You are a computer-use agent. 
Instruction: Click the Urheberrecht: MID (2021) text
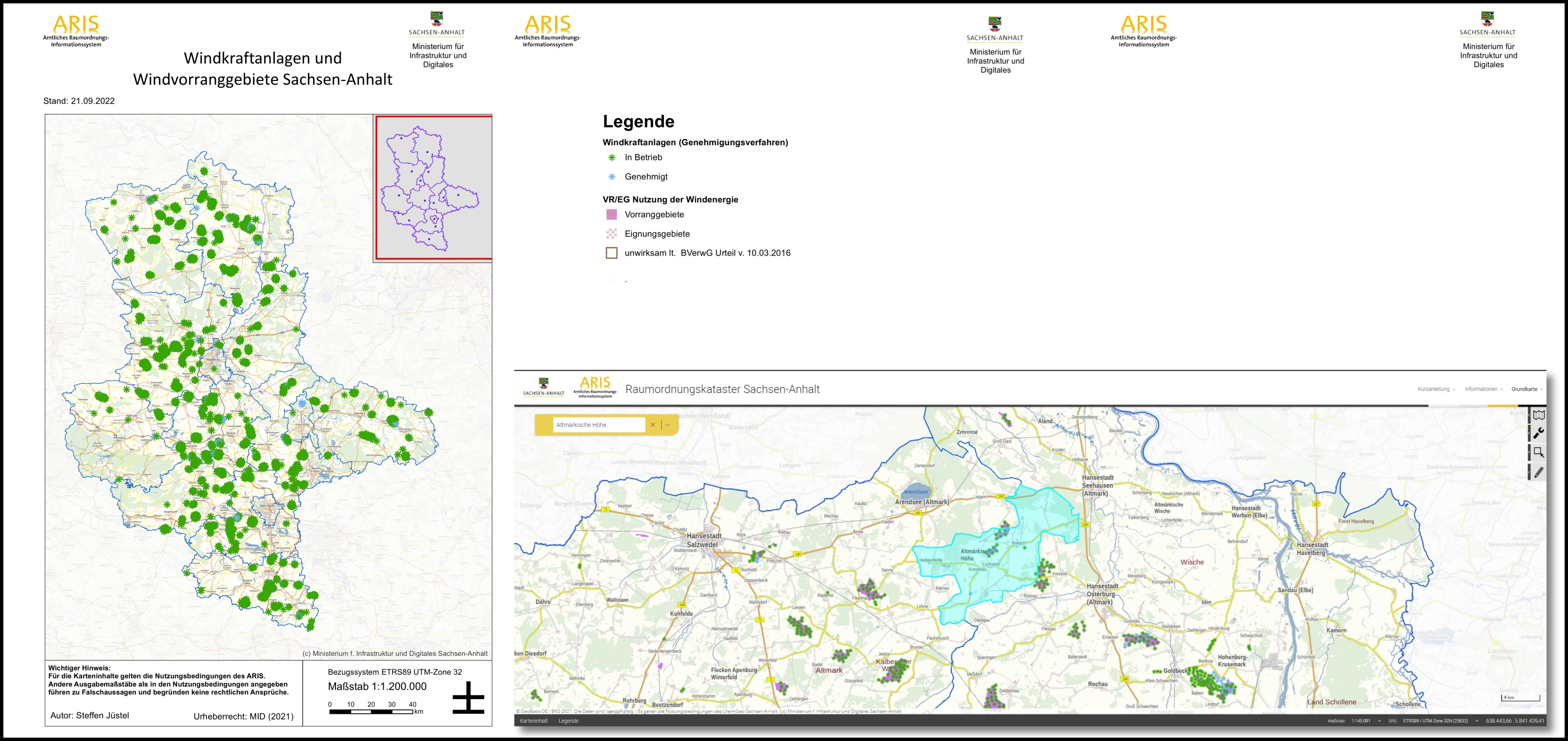pyautogui.click(x=244, y=716)
